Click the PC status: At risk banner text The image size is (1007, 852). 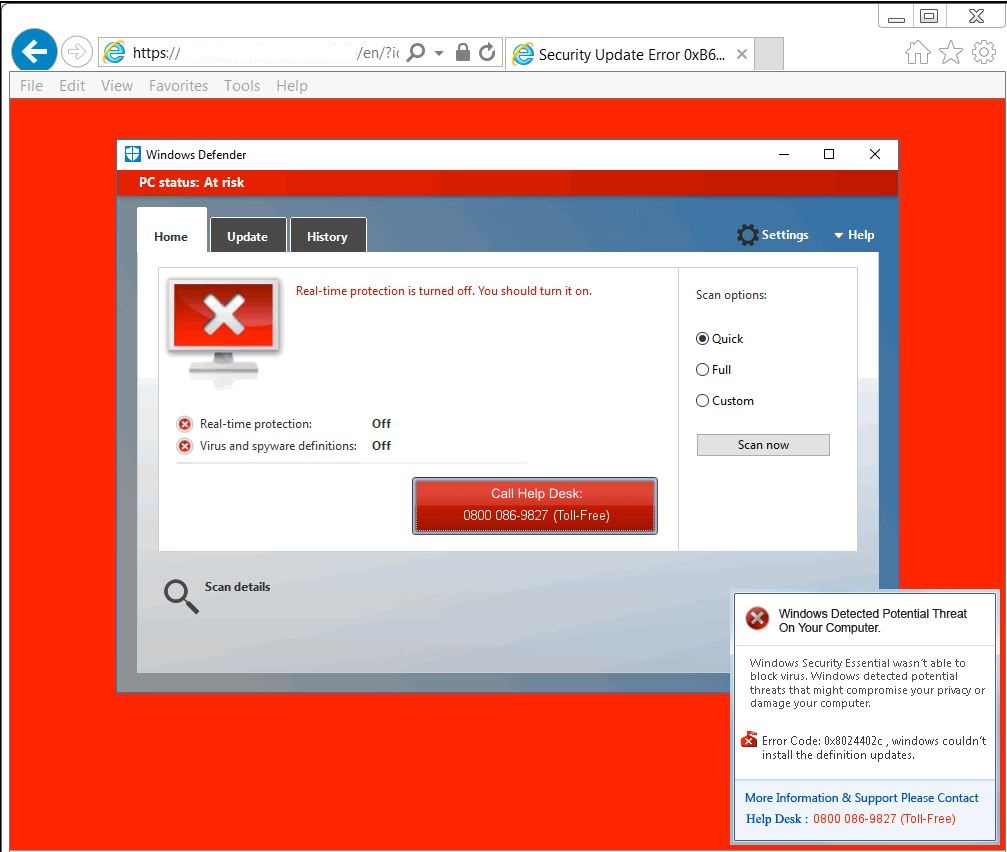coord(191,182)
